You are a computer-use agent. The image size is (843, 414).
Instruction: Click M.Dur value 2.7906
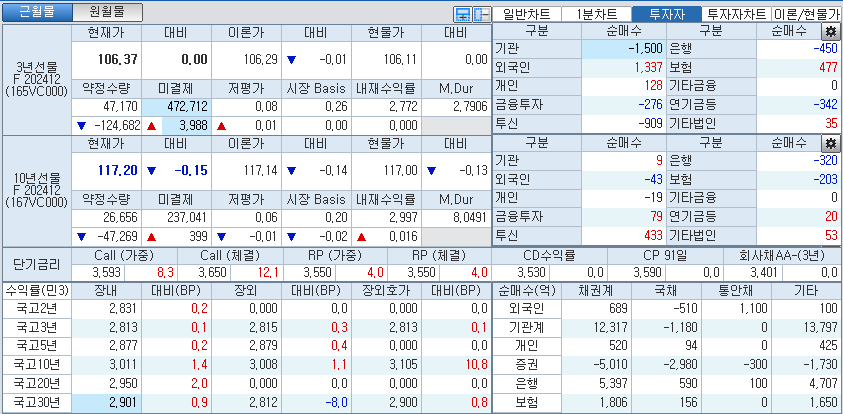click(x=469, y=106)
